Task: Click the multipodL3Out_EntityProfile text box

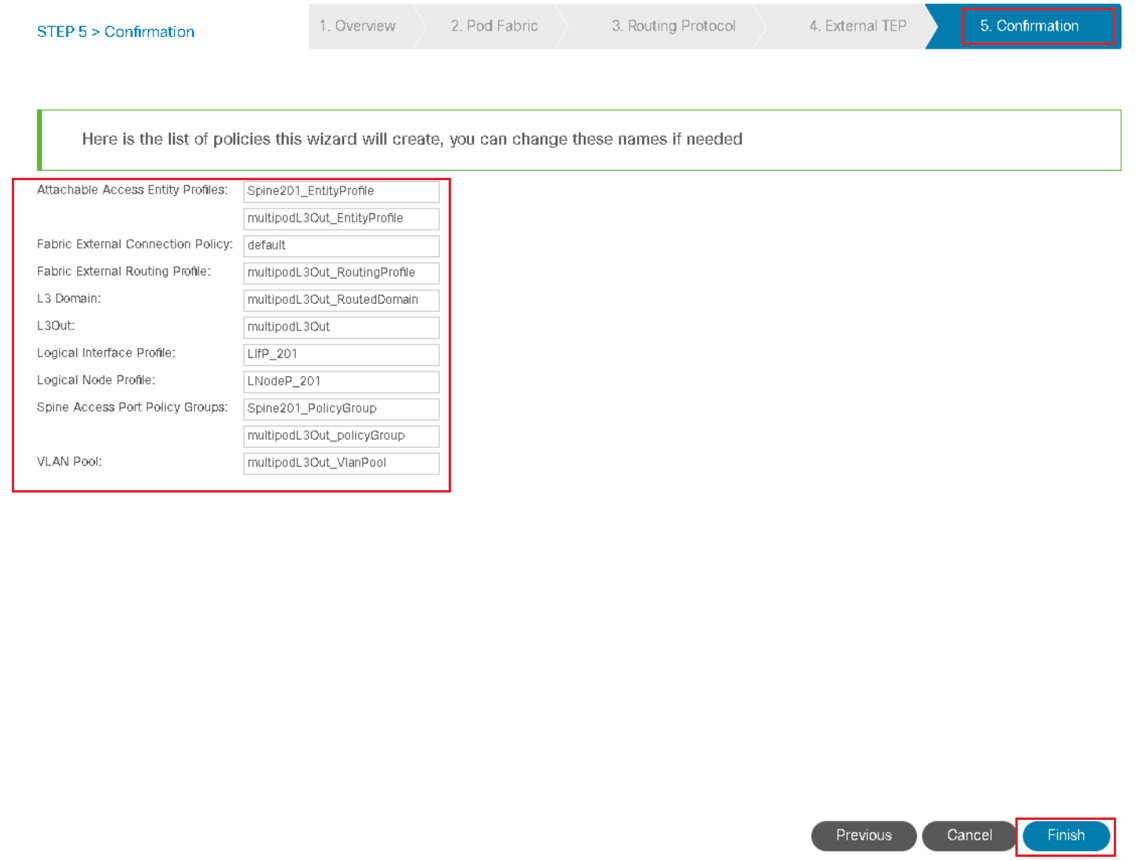Action: (x=341, y=218)
